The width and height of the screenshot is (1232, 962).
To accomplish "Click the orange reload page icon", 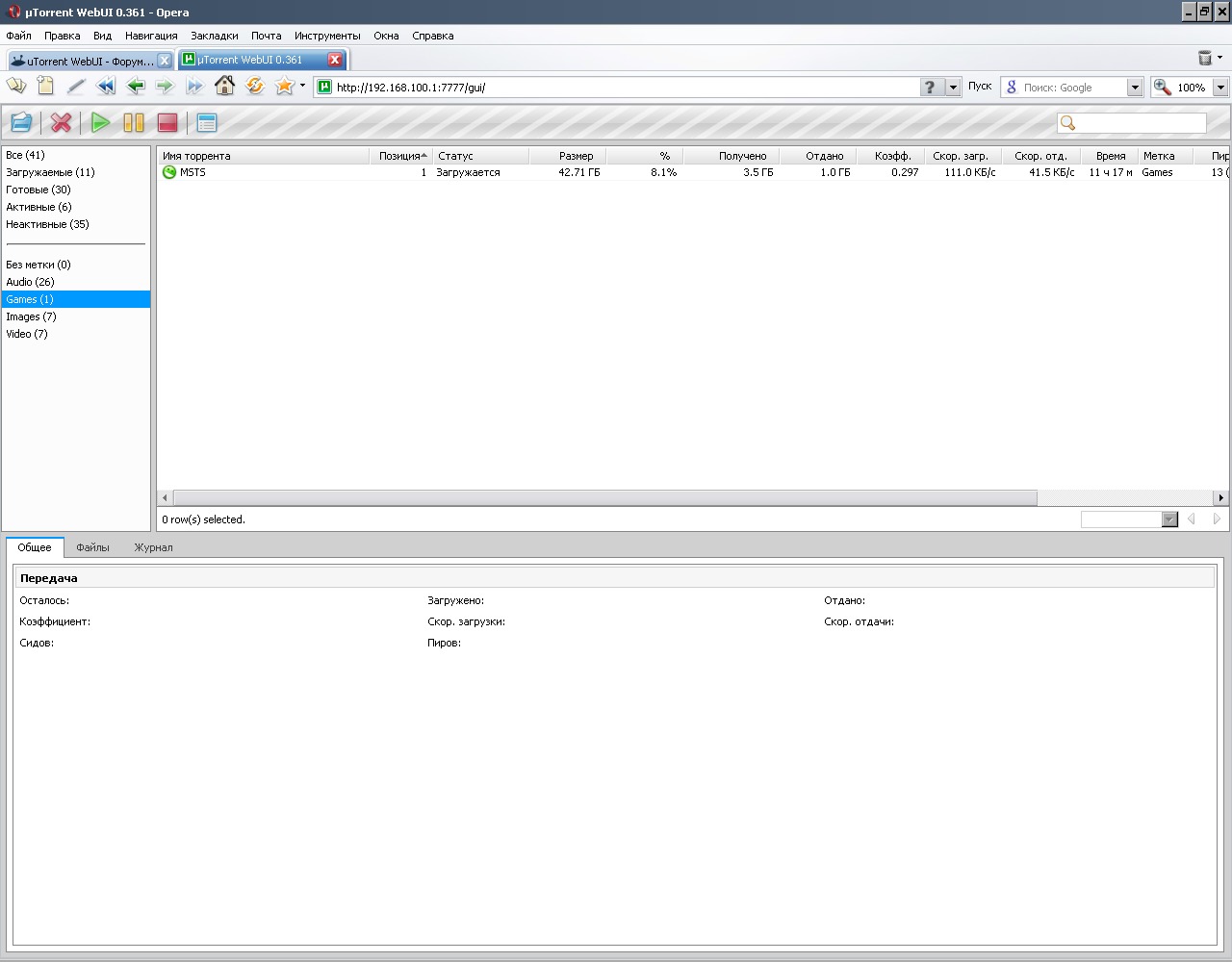I will 255,87.
